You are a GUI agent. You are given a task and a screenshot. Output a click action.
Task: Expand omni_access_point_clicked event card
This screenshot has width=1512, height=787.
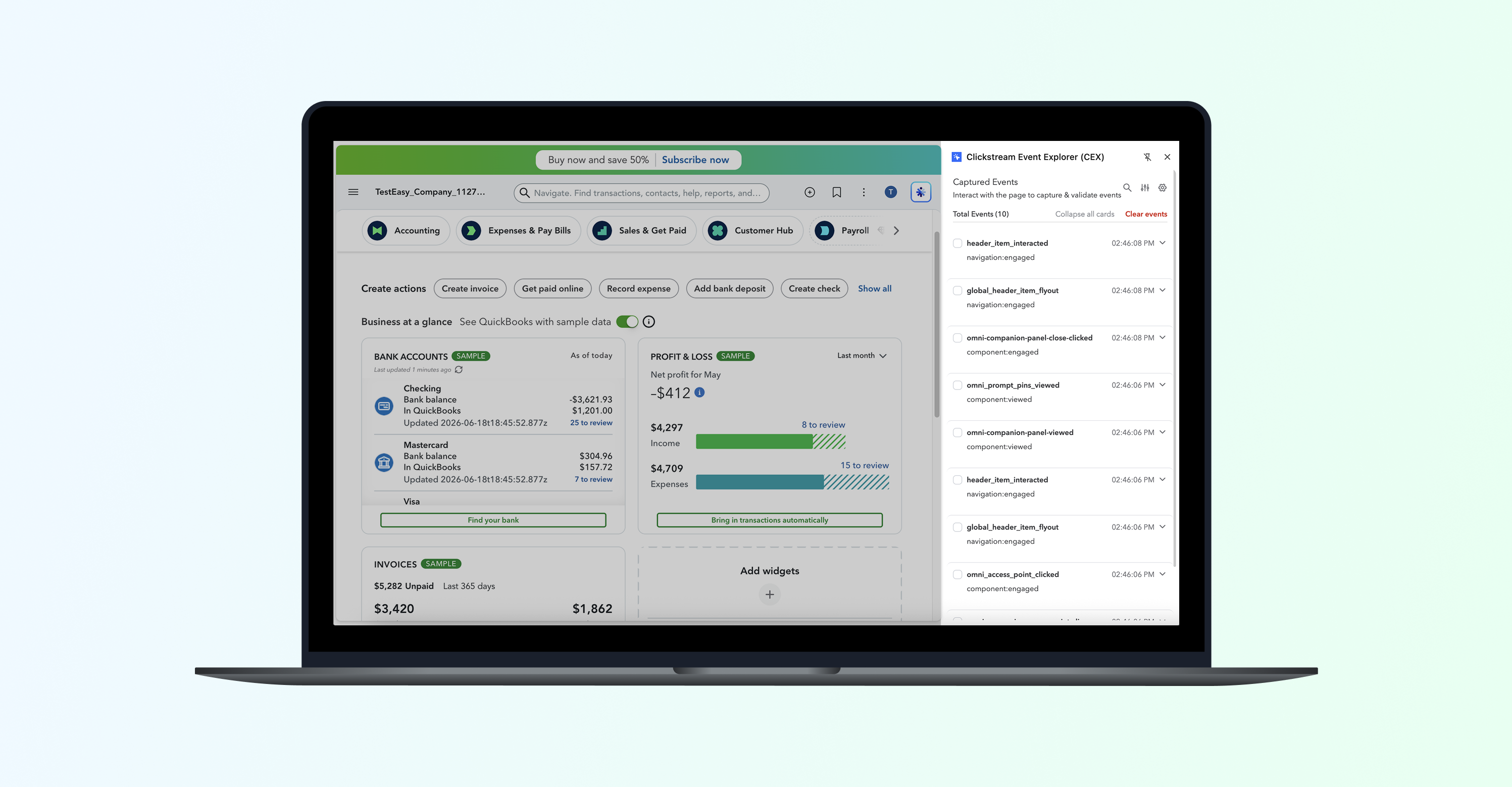(x=1162, y=574)
